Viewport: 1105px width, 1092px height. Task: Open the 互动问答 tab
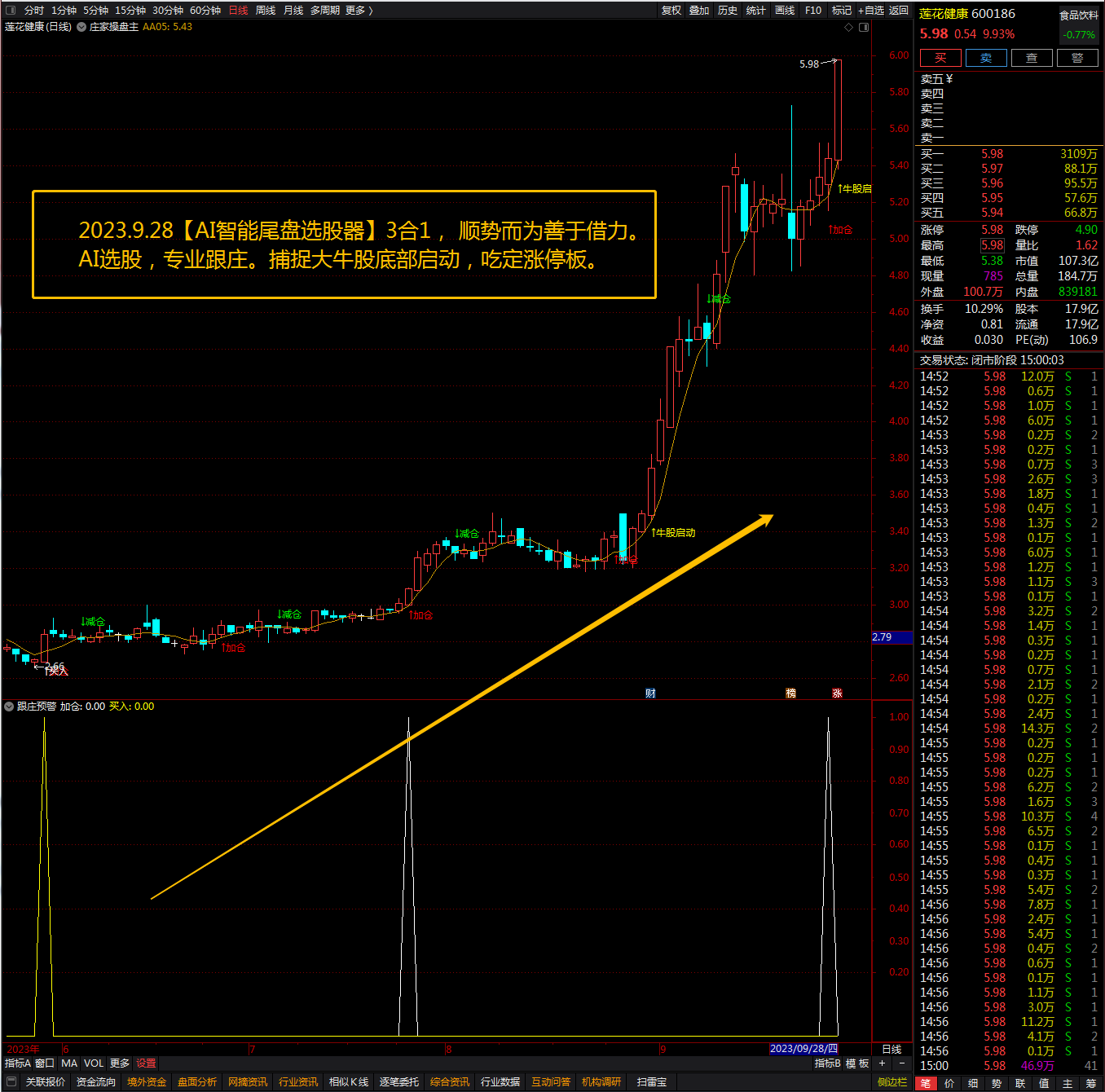[x=551, y=1082]
